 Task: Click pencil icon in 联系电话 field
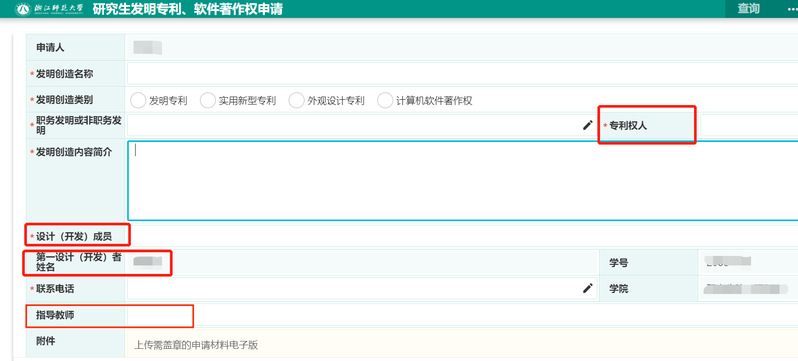pyautogui.click(x=588, y=288)
